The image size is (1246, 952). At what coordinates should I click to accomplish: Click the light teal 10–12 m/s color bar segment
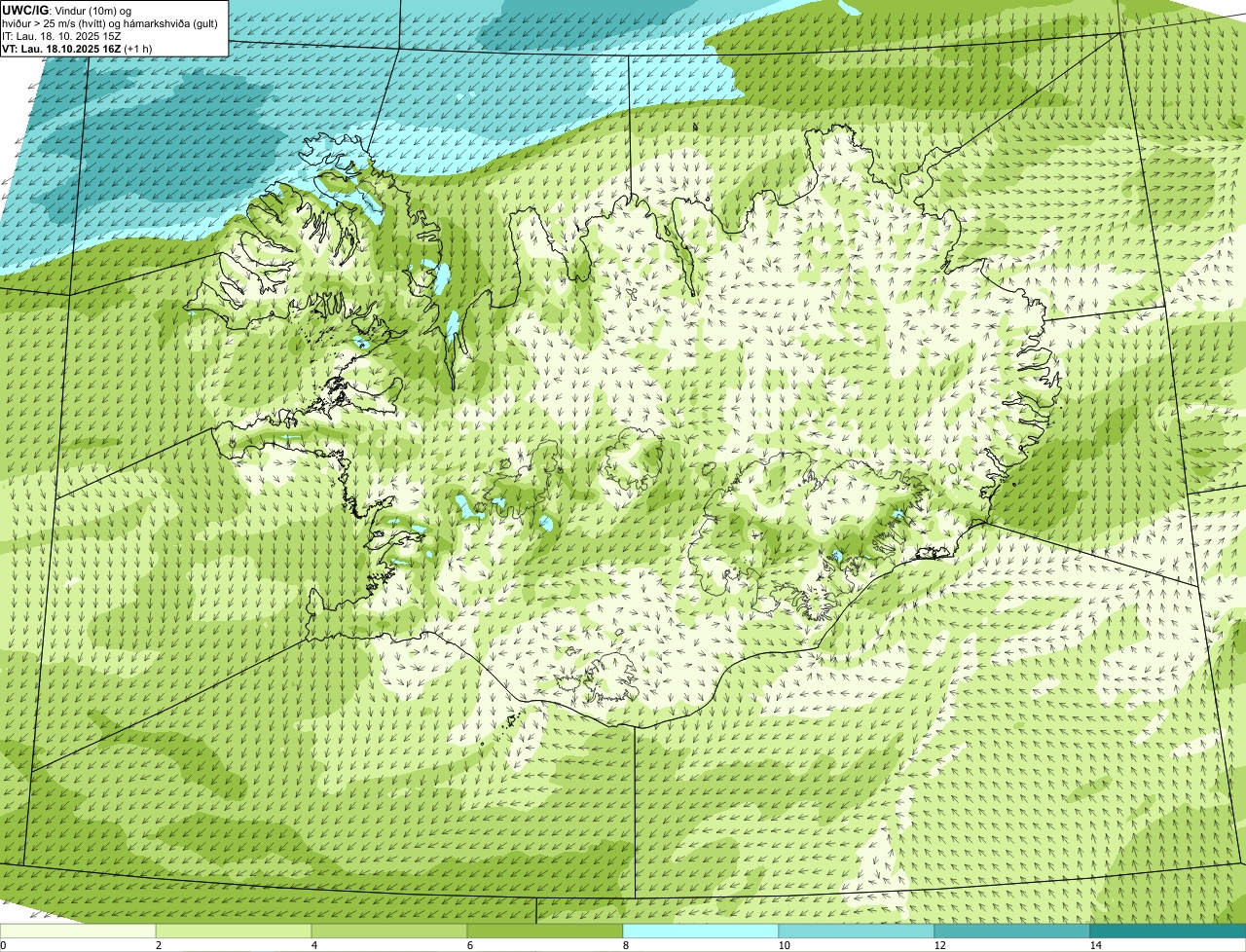pos(857,931)
